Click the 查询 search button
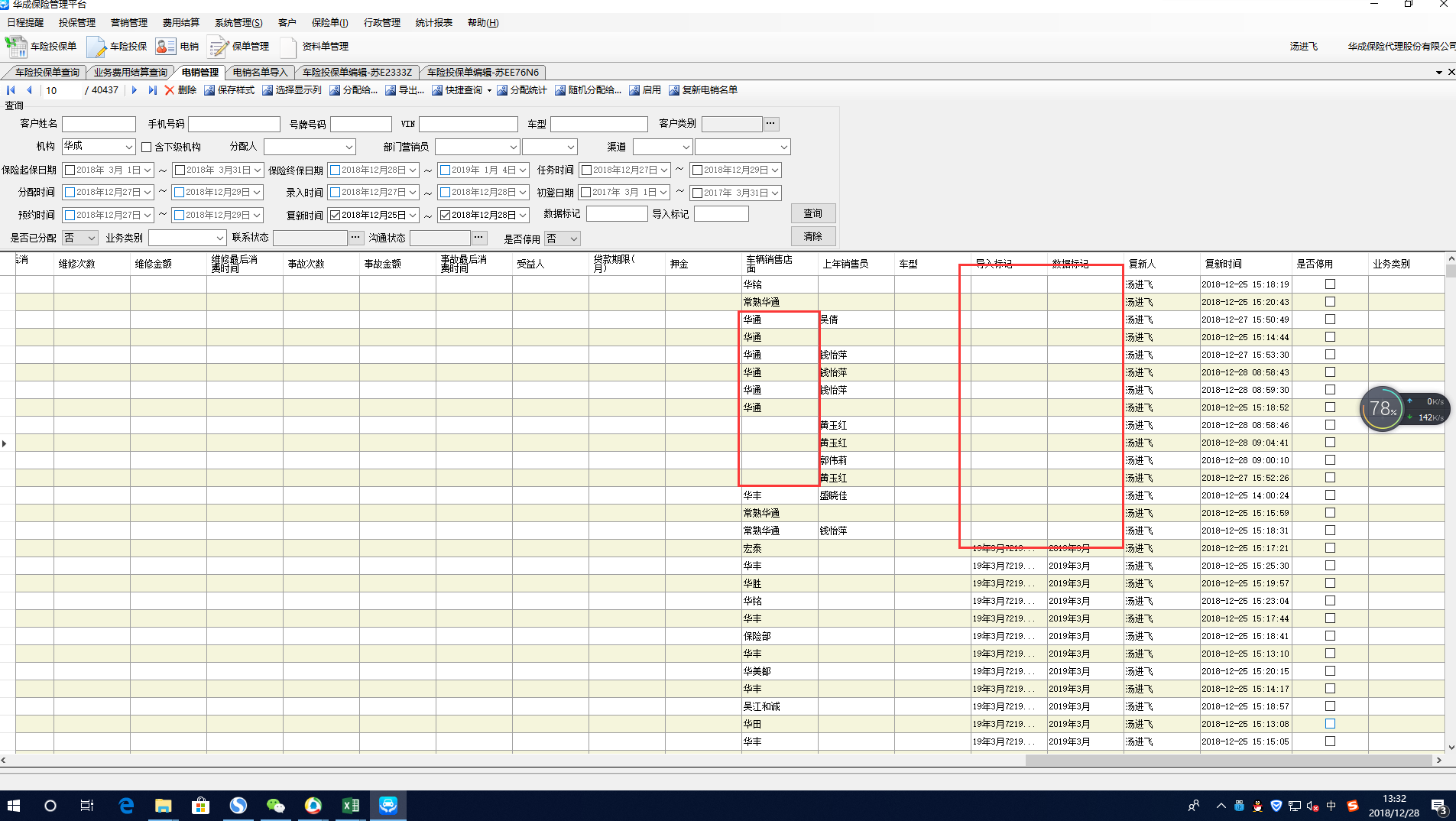 pos(812,214)
